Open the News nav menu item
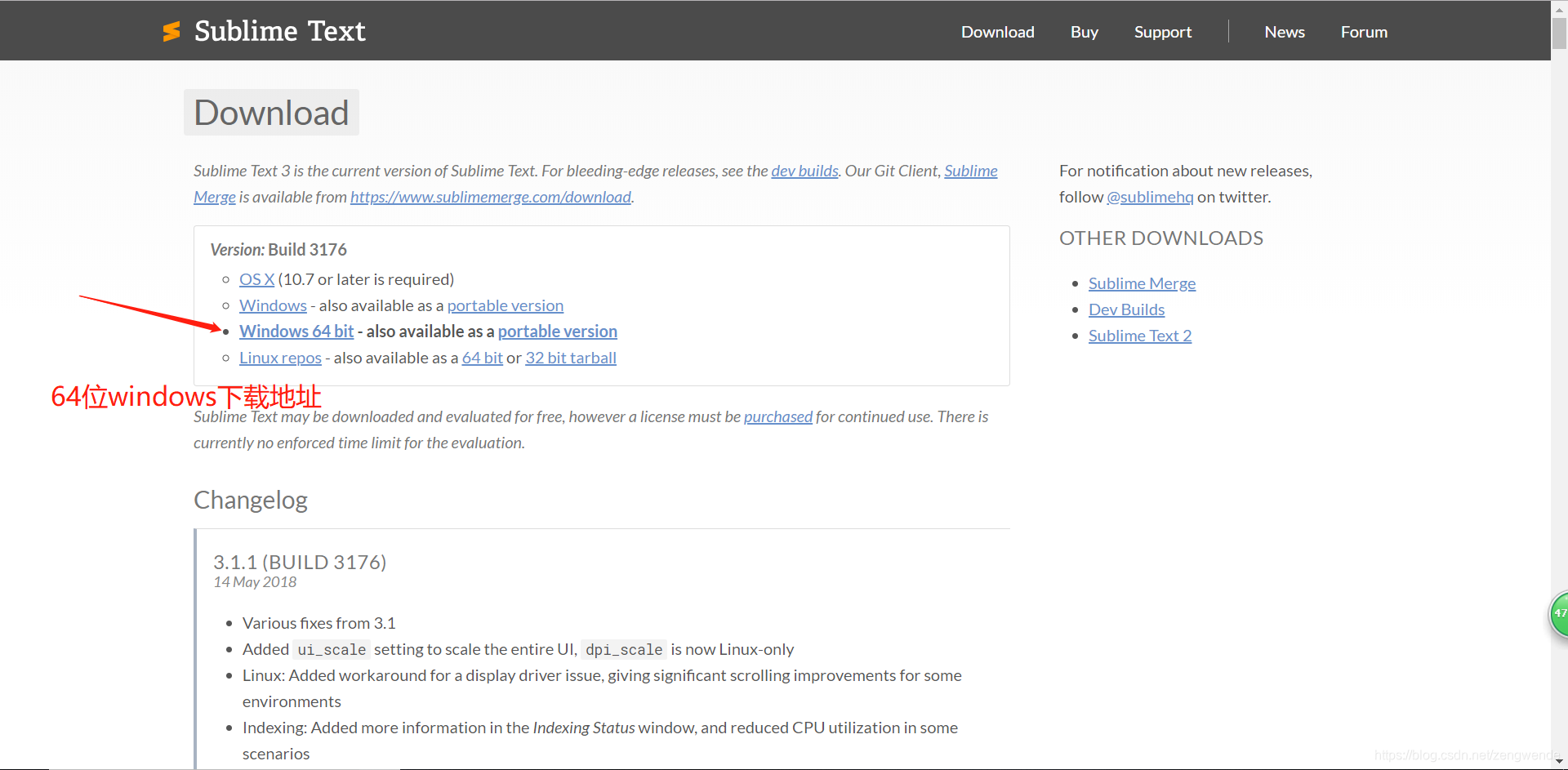The image size is (1568, 770). point(1284,32)
